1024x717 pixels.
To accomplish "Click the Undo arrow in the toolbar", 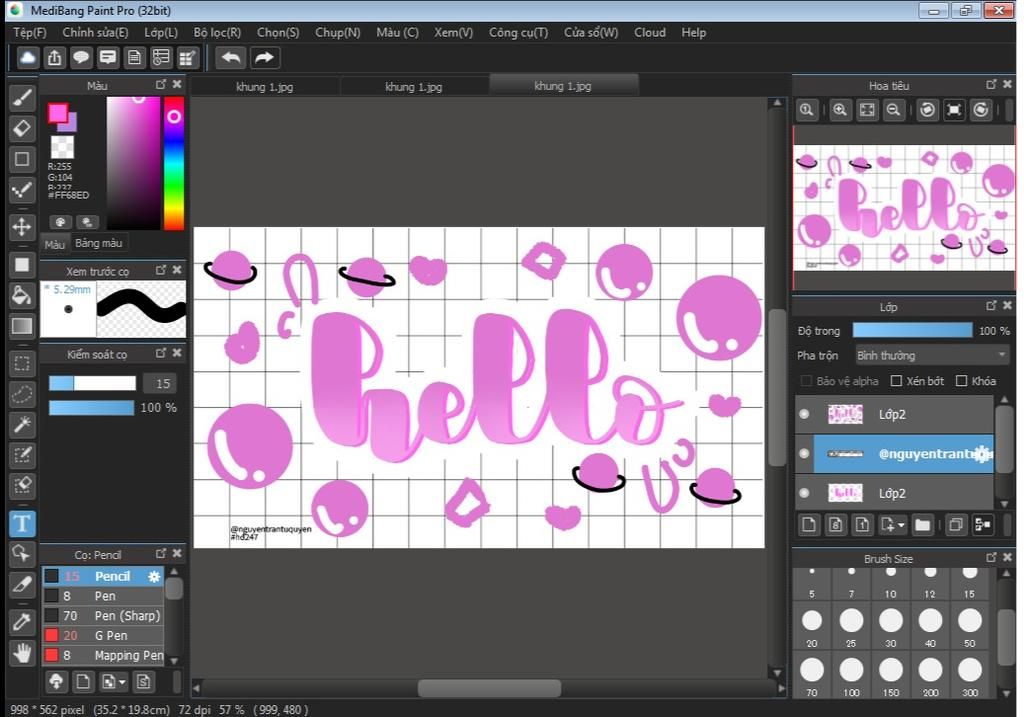I will point(231,57).
